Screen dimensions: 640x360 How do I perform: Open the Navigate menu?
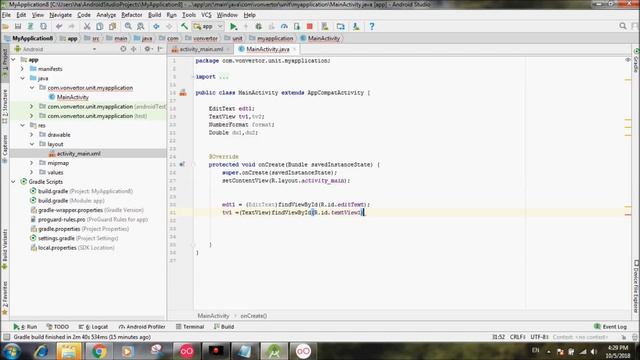(60, 15)
